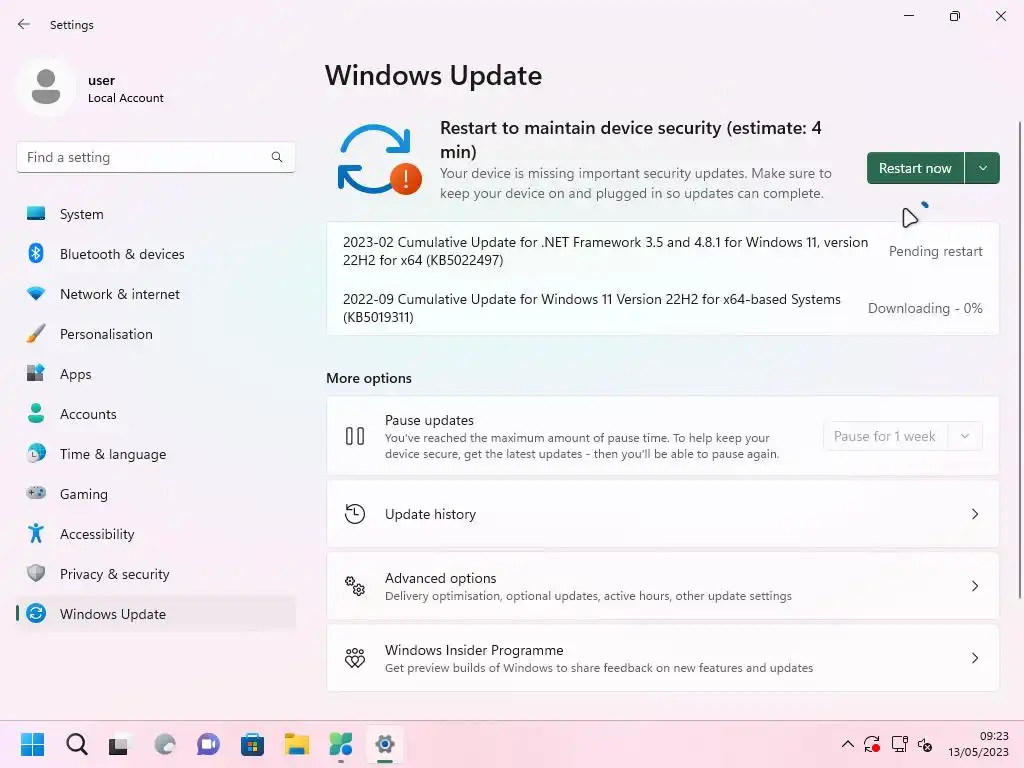Viewport: 1024px width, 768px height.
Task: Click the Network wifi icon in sidebar
Action: pos(36,294)
